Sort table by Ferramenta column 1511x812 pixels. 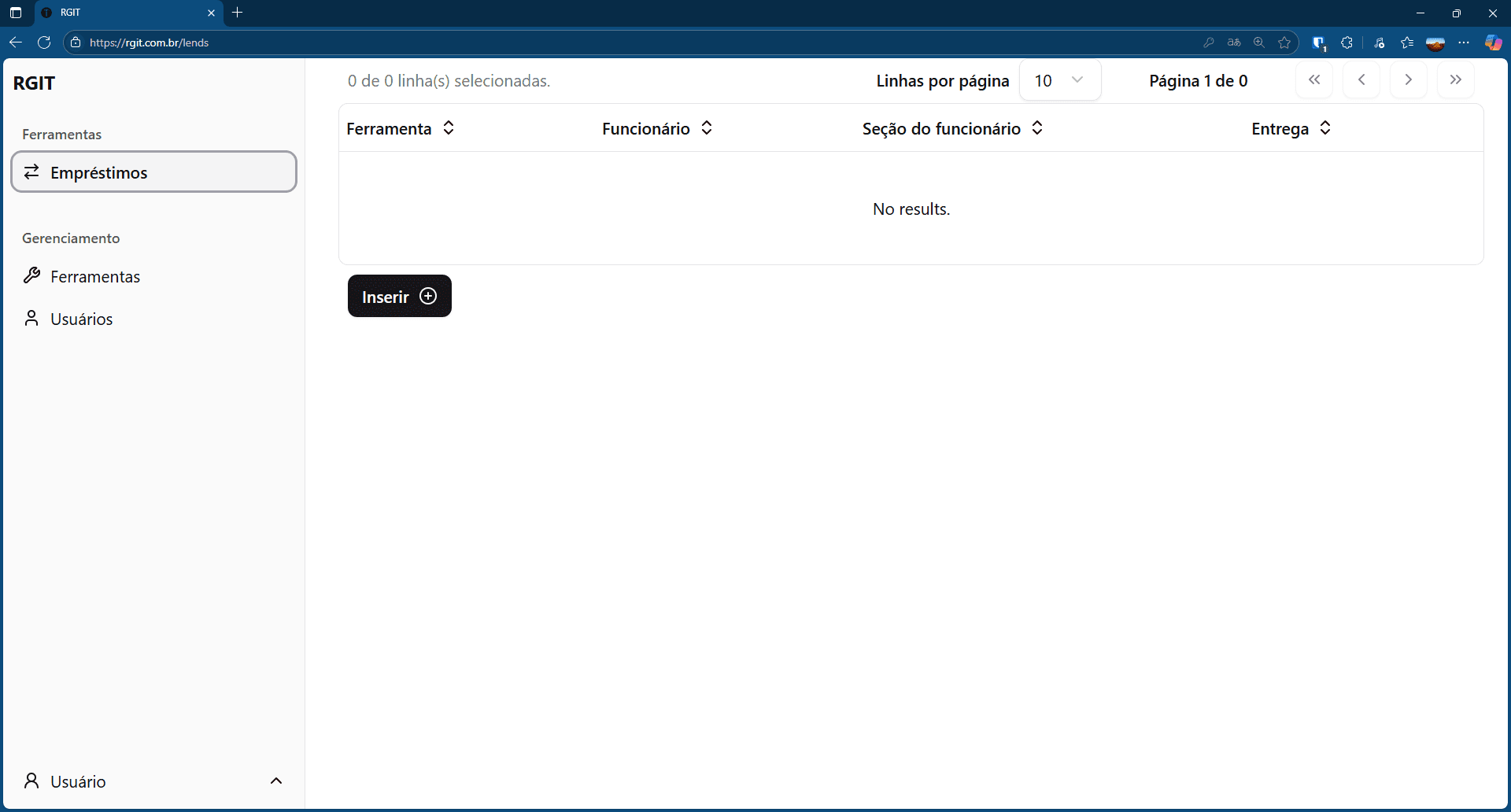click(401, 128)
